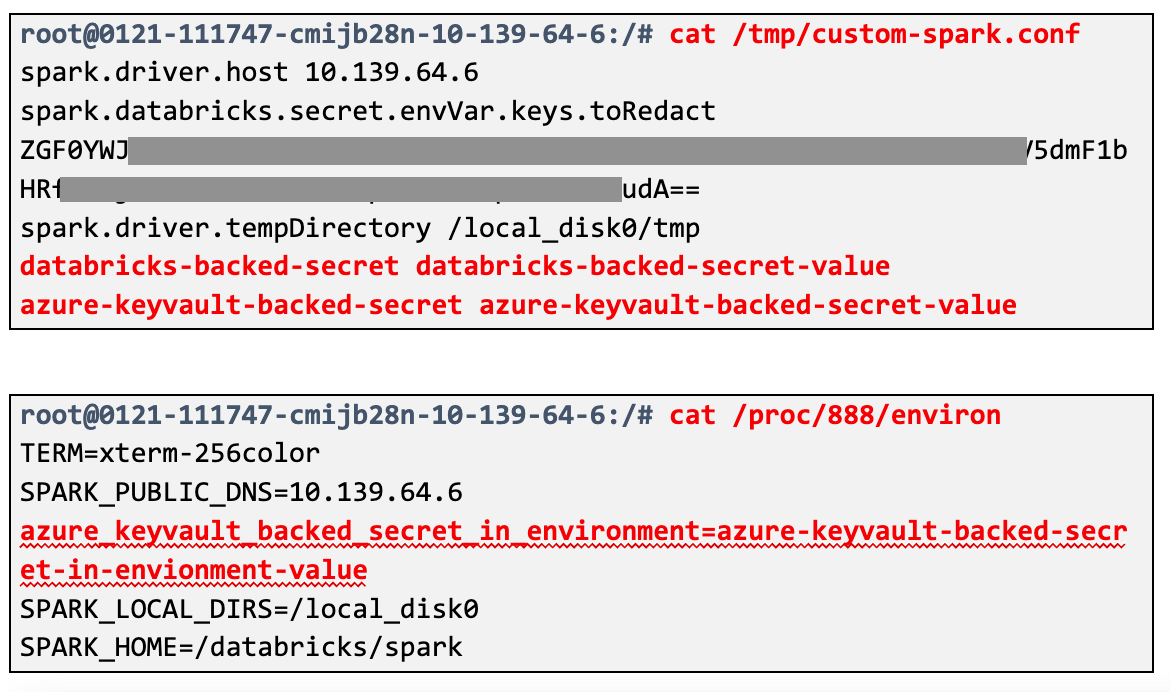Click the SPARK_PUBLIC_DNS=10.139.64.6 line
Image resolution: width=1170 pixels, height=692 pixels.
point(241,492)
